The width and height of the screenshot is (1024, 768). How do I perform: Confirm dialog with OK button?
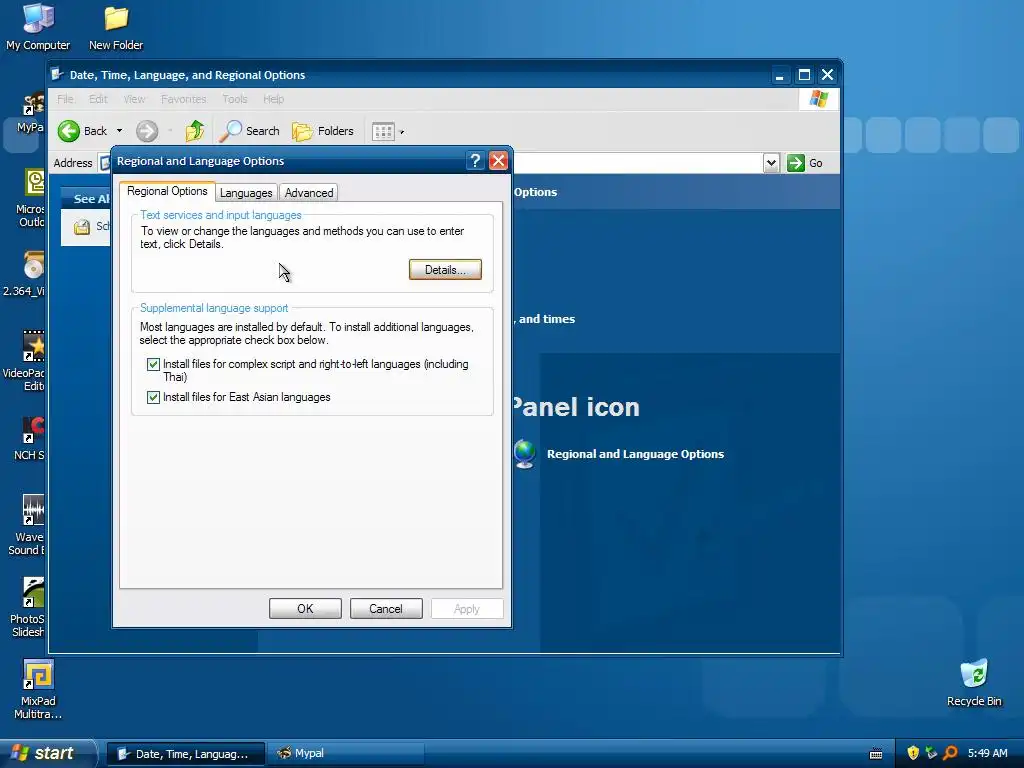click(305, 609)
